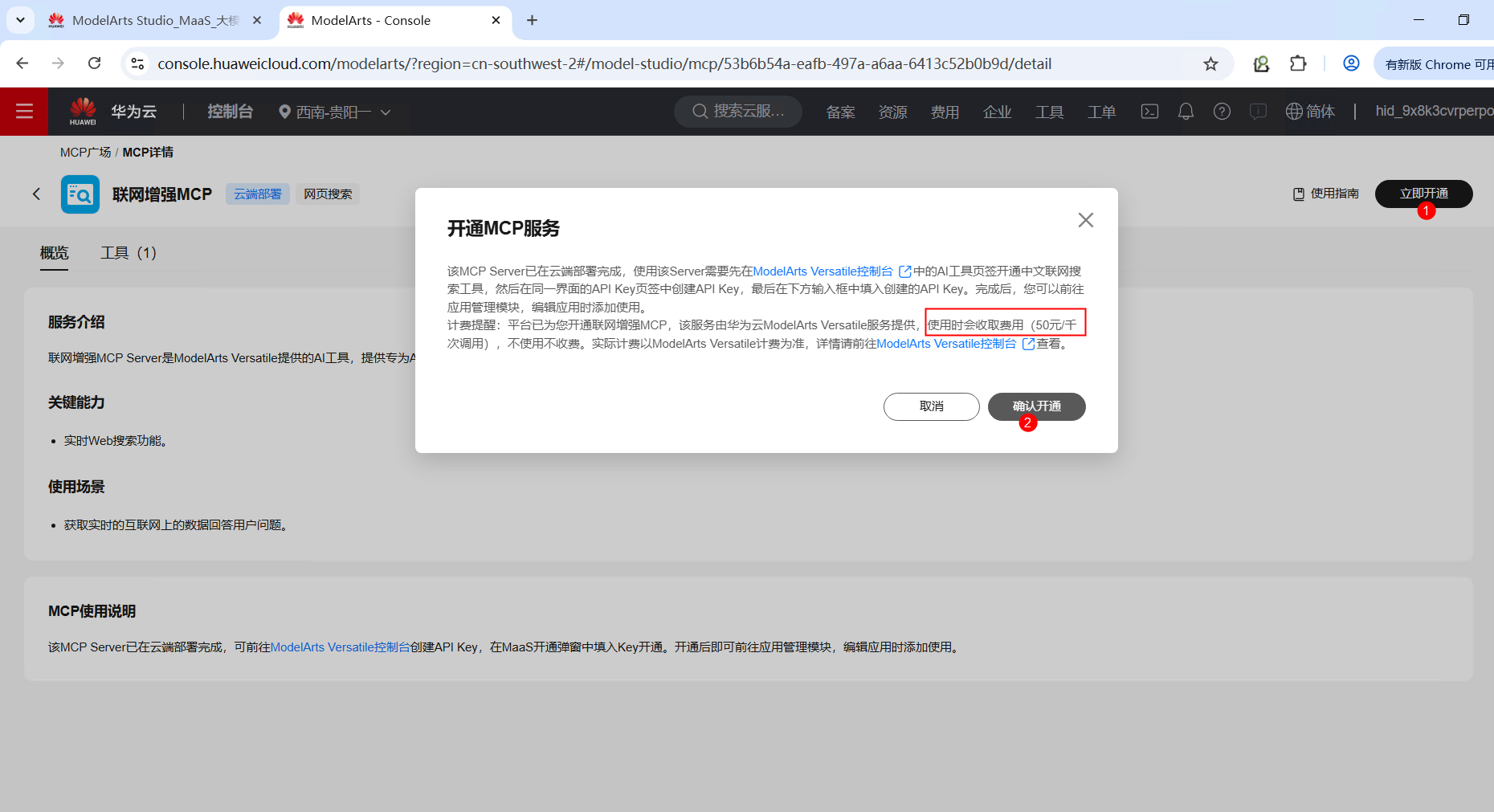Switch language via the 简体 globe icon
The image size is (1494, 812).
(x=1311, y=112)
